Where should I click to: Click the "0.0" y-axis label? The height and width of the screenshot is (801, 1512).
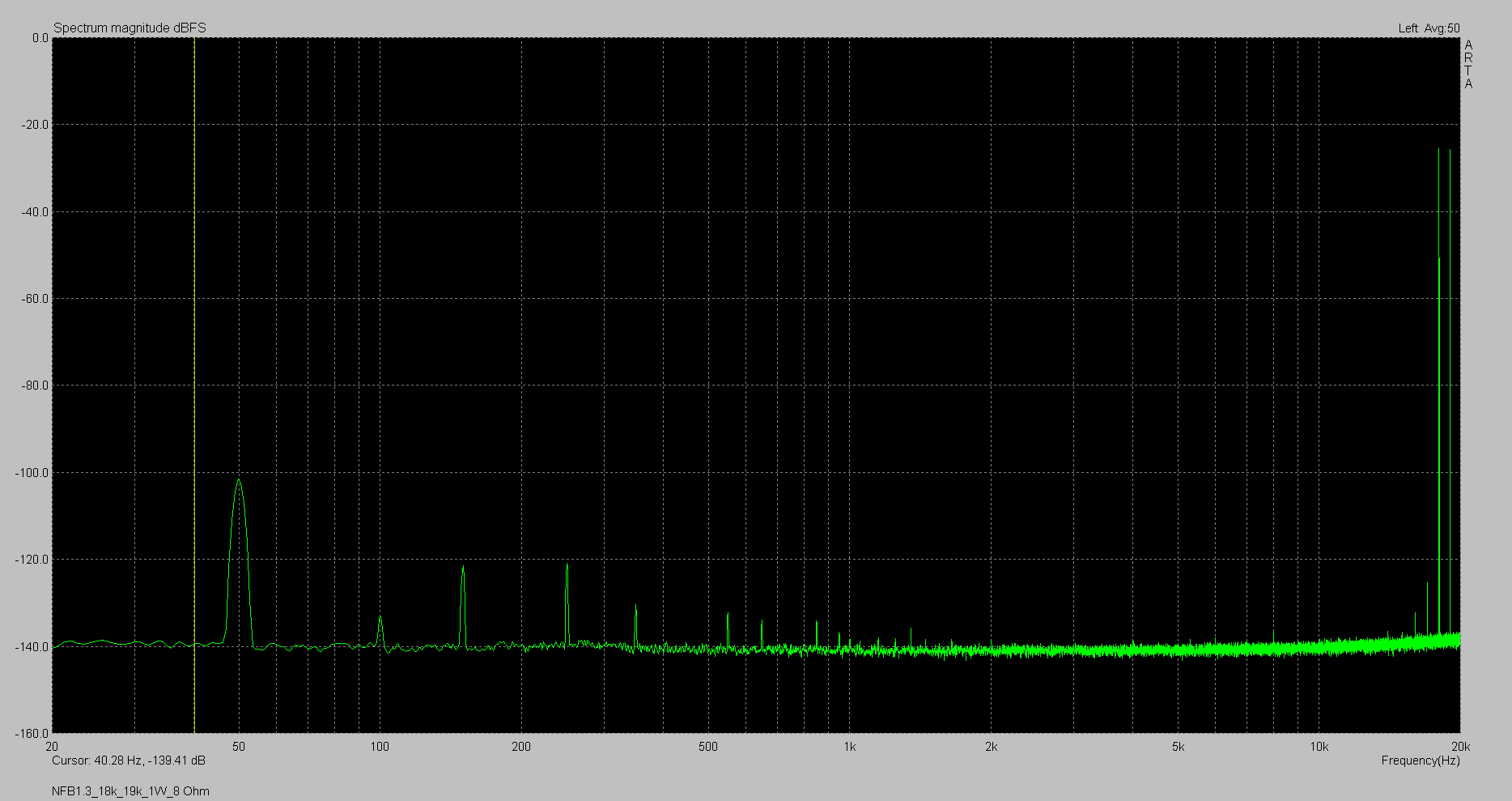tap(40, 38)
